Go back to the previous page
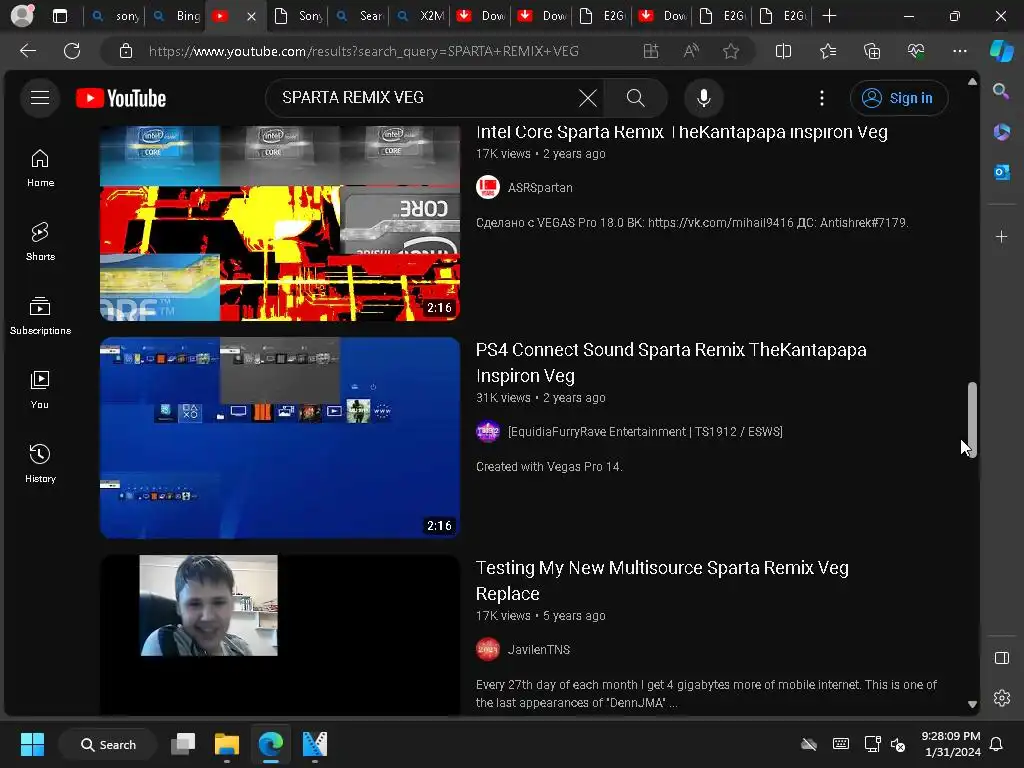The width and height of the screenshot is (1024, 768). (28, 51)
